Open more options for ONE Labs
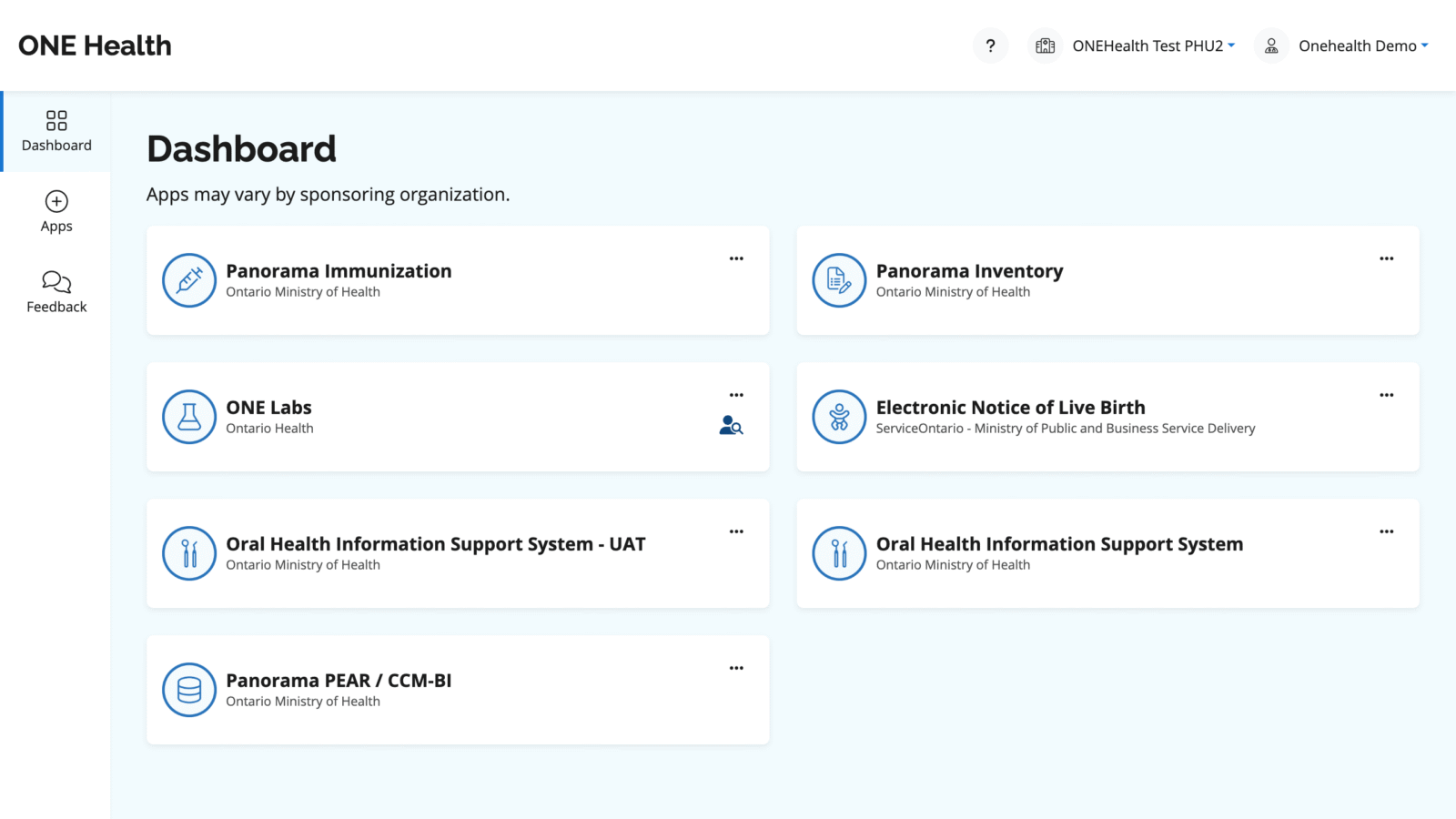 tap(736, 395)
